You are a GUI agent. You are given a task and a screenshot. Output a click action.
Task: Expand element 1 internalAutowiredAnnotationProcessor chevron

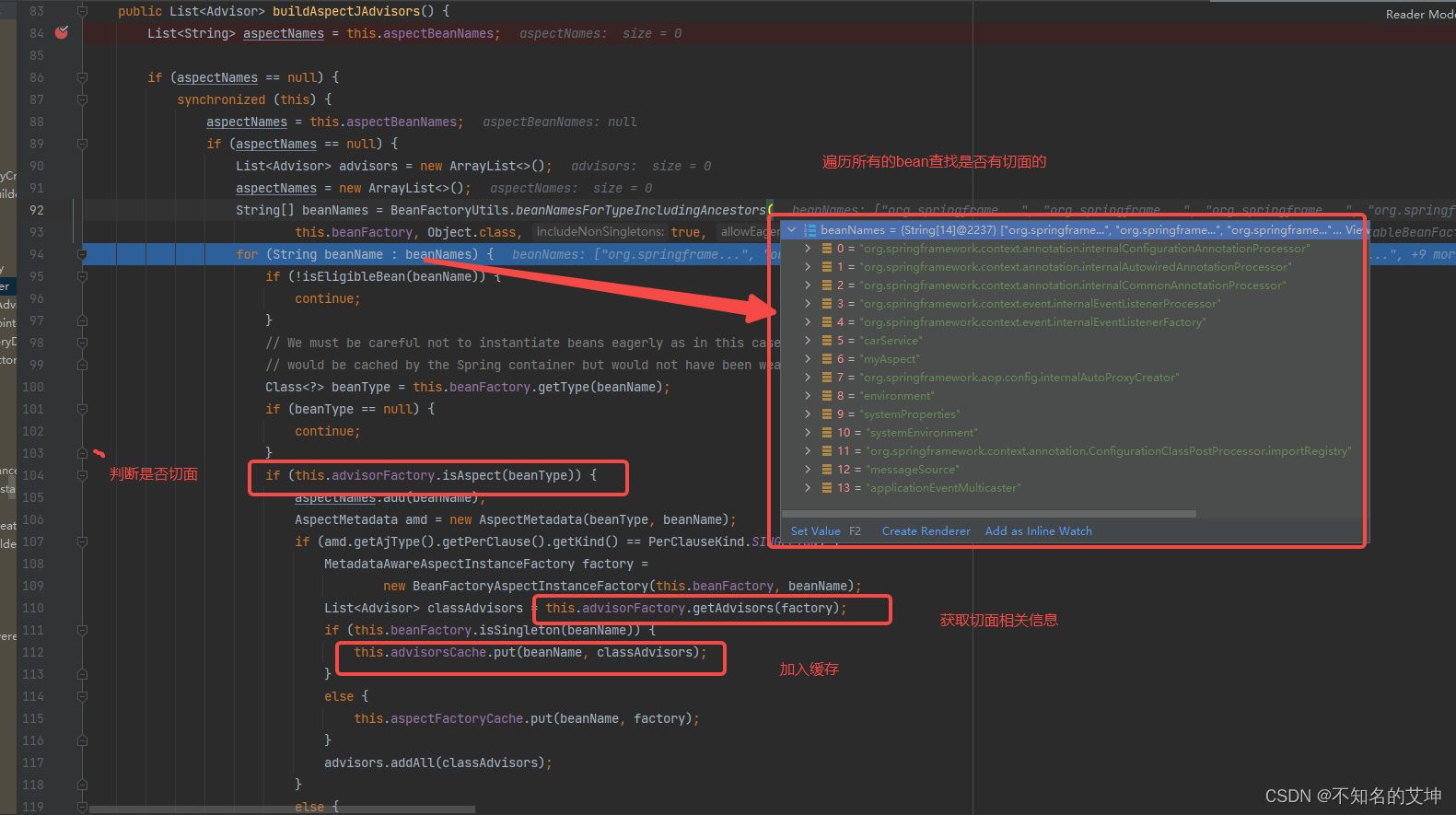click(808, 267)
